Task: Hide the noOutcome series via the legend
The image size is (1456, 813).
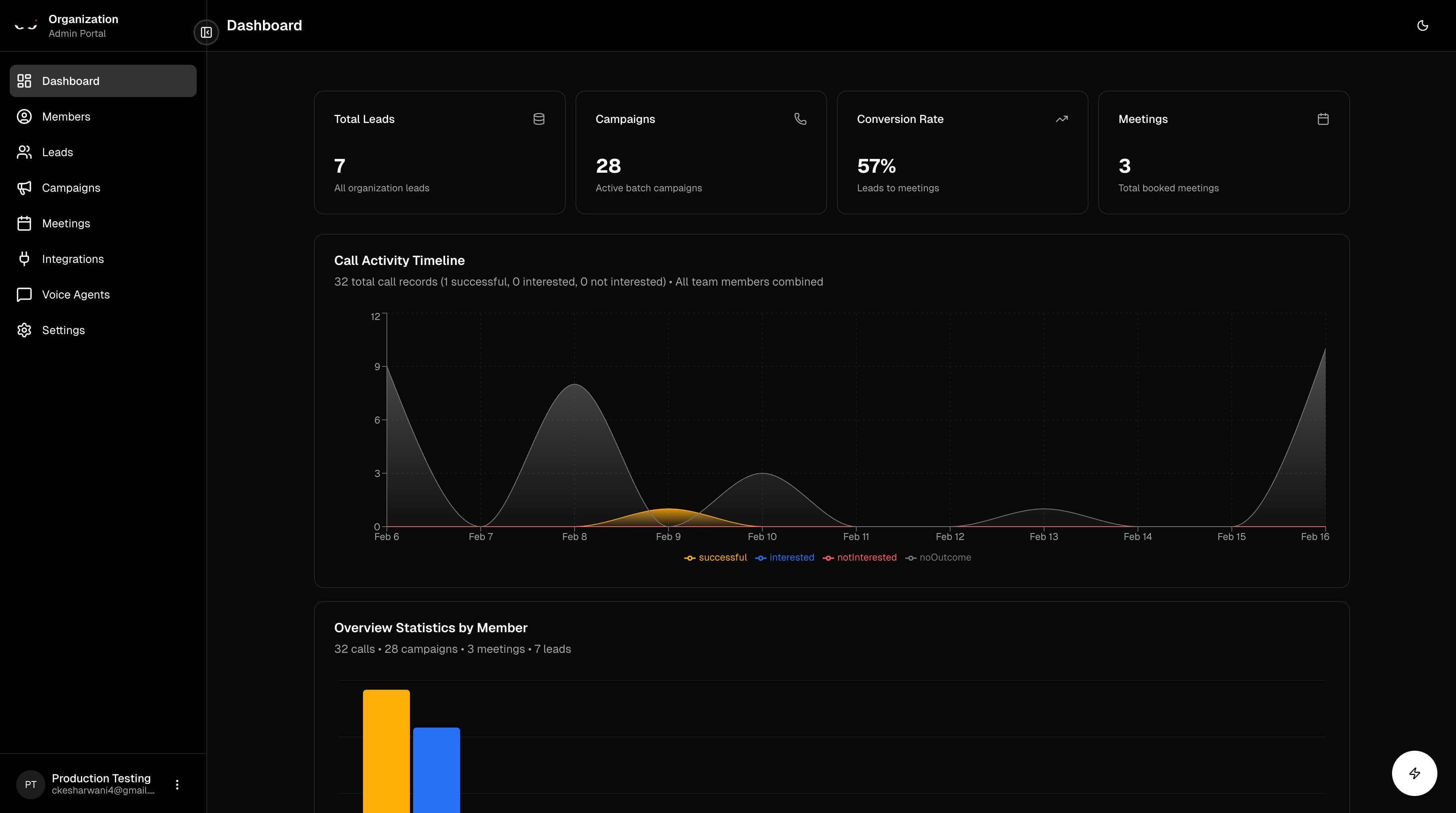Action: pyautogui.click(x=938, y=558)
